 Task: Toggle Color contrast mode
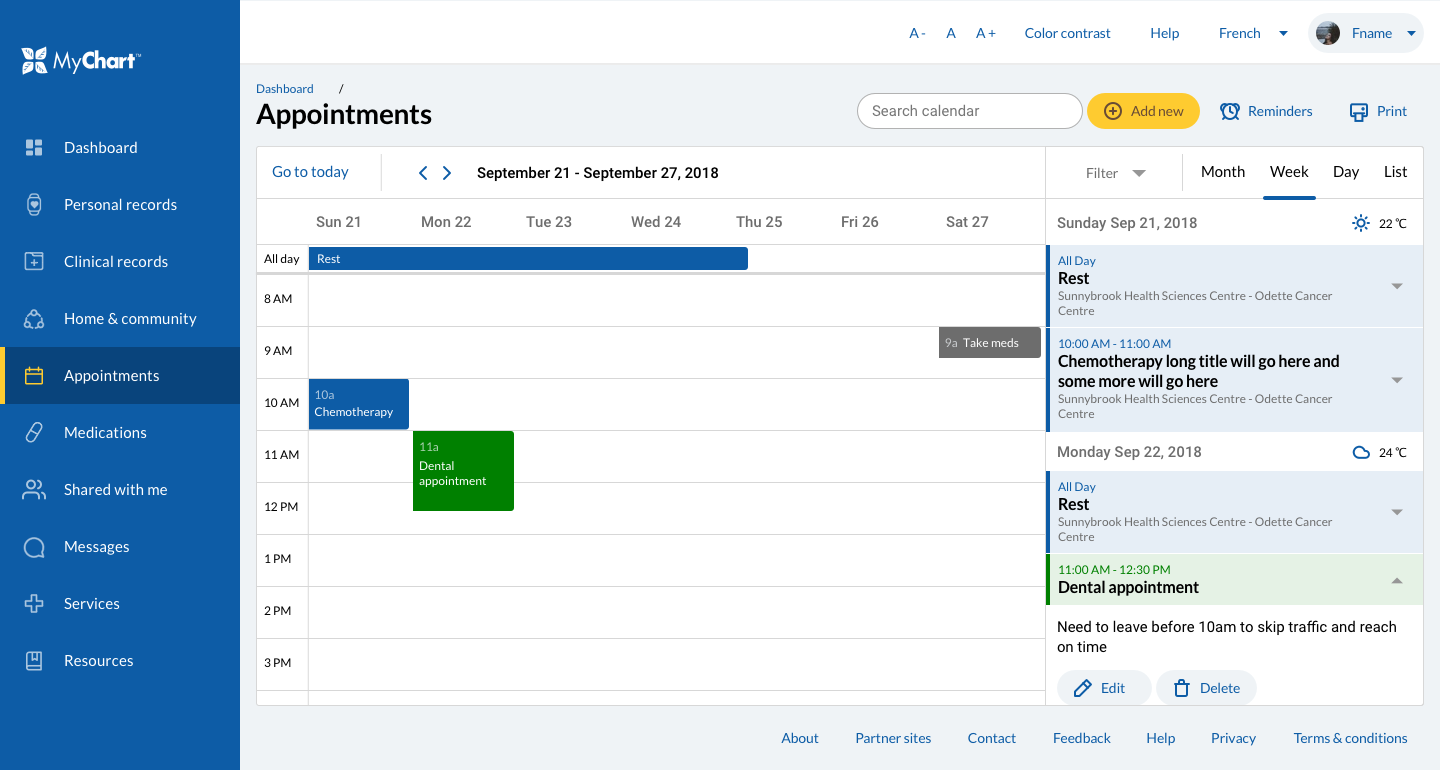(x=1067, y=33)
